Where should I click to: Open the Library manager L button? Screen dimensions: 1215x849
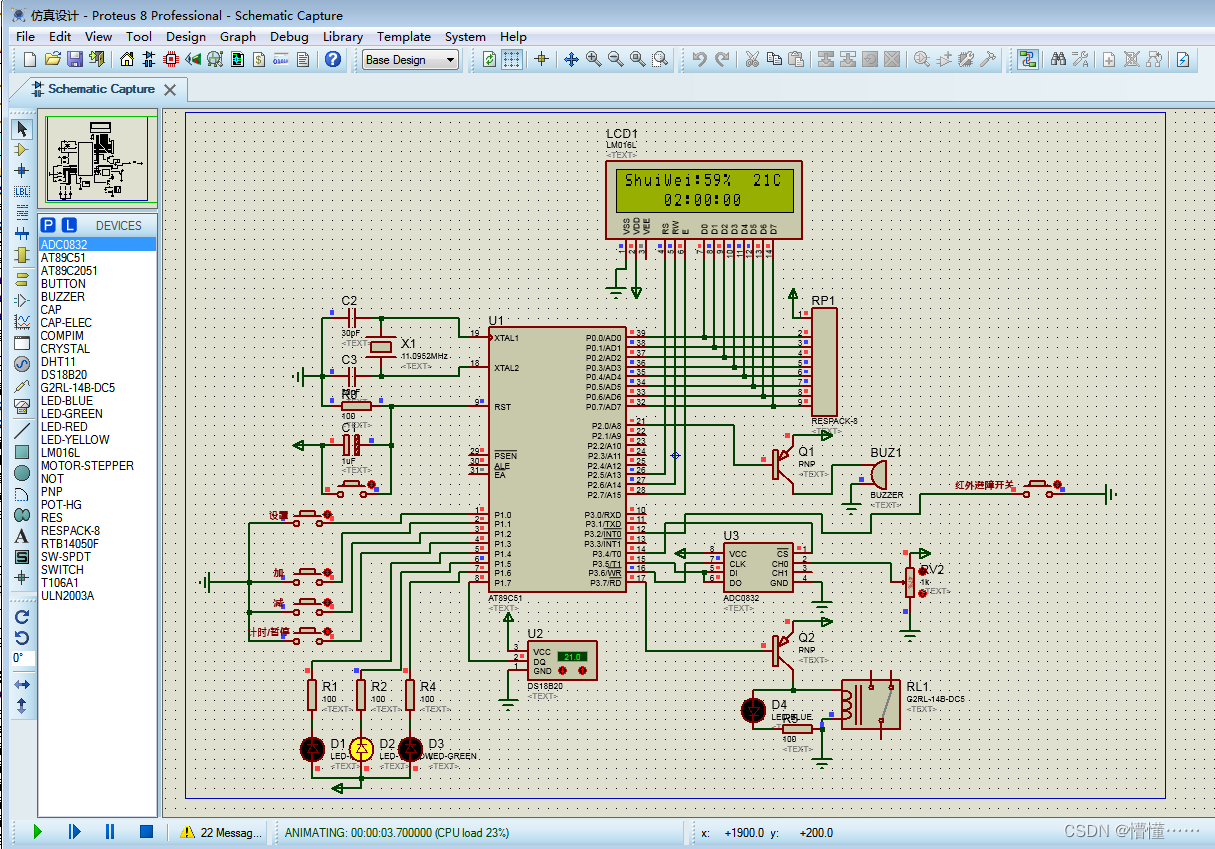pos(69,225)
